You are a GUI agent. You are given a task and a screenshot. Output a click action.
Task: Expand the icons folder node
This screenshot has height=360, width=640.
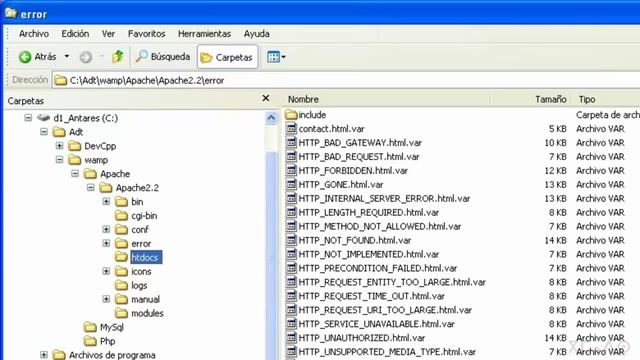point(106,271)
